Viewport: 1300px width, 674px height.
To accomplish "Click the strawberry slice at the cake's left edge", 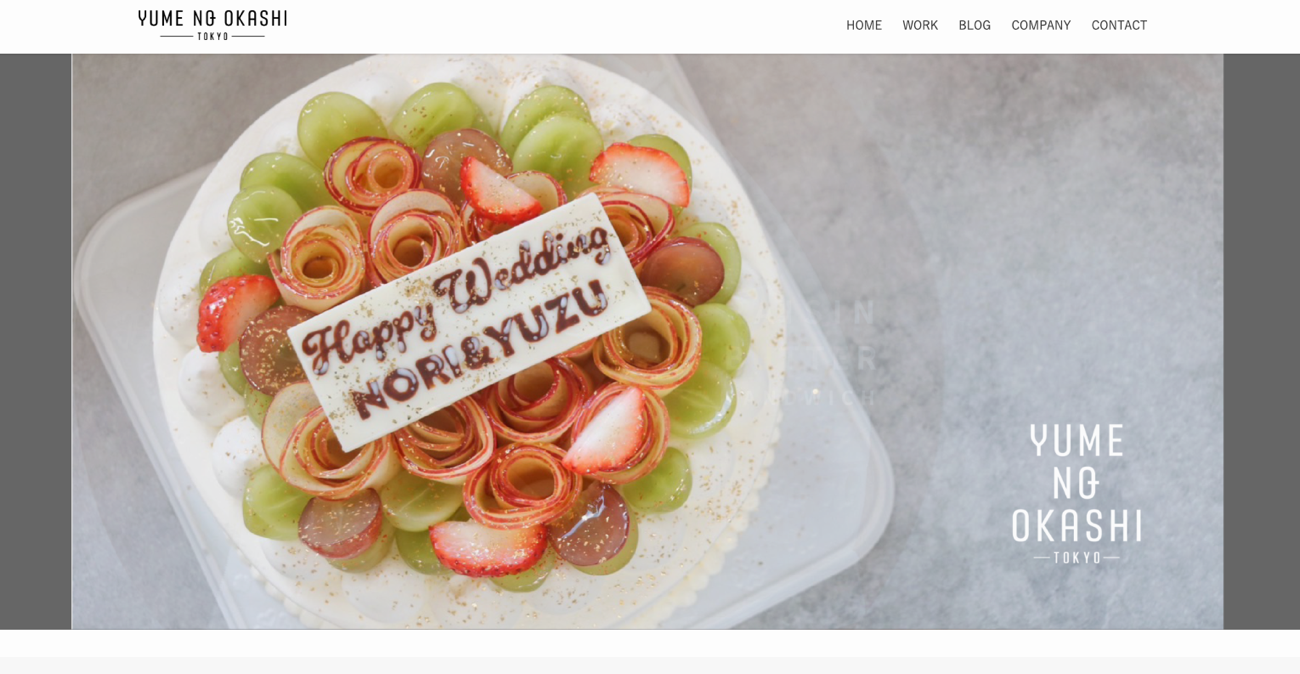I will tap(236, 312).
